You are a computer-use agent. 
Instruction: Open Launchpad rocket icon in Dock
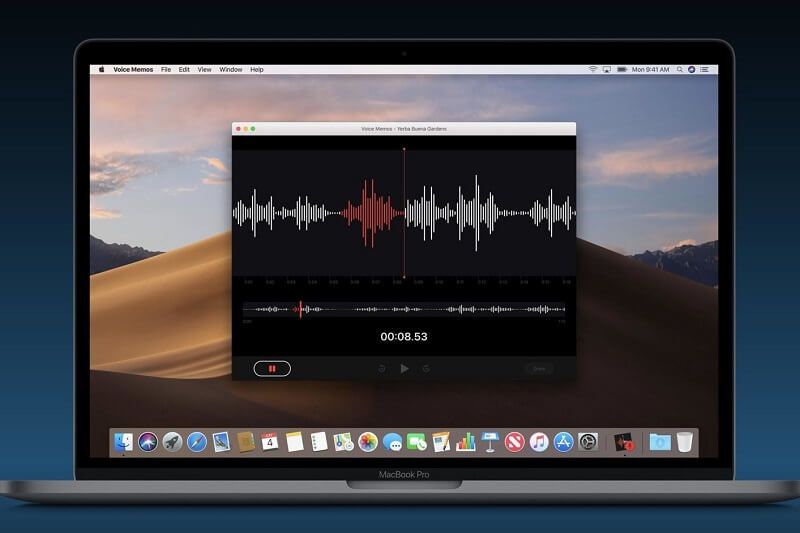(x=172, y=442)
